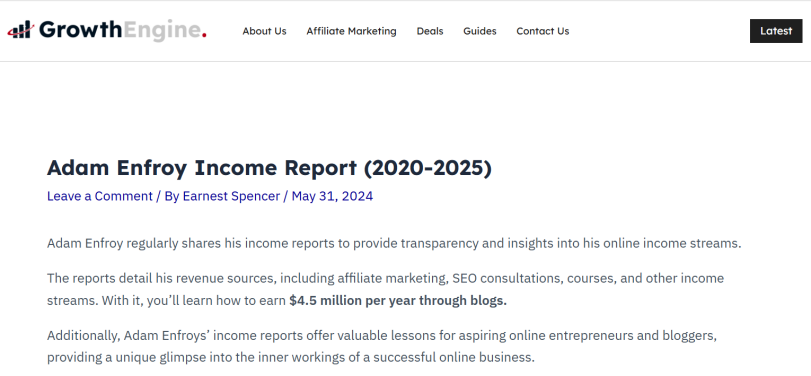
Task: Click the bold $4.5 million per year text
Action: [x=398, y=301]
